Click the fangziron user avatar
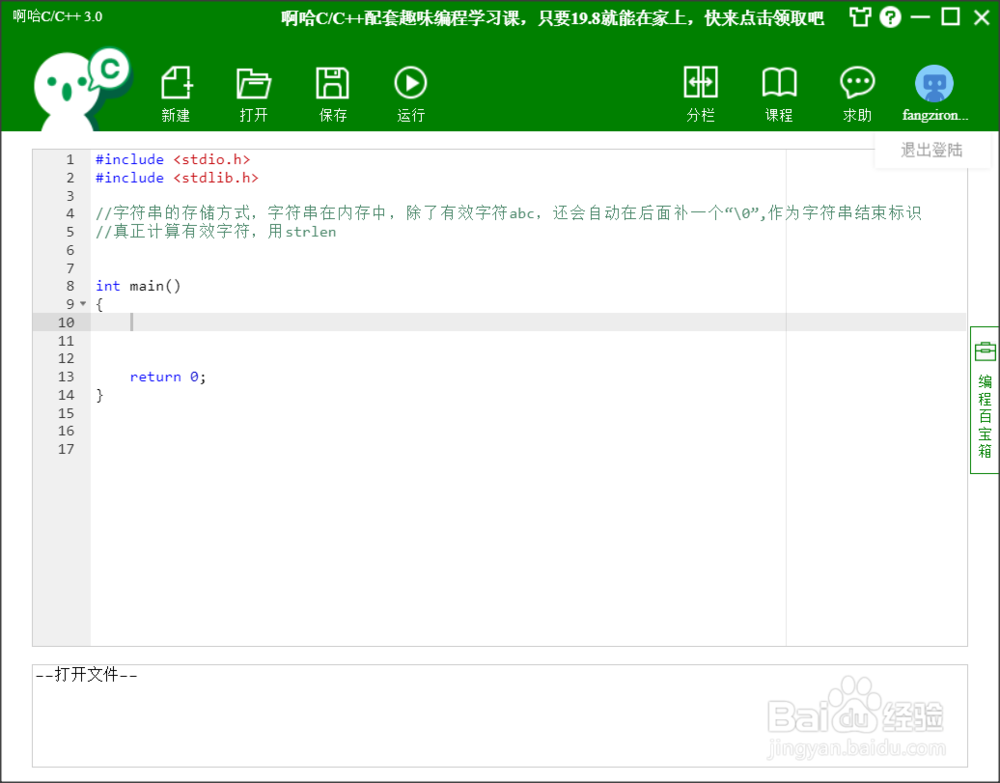The height and width of the screenshot is (783, 1000). point(933,85)
